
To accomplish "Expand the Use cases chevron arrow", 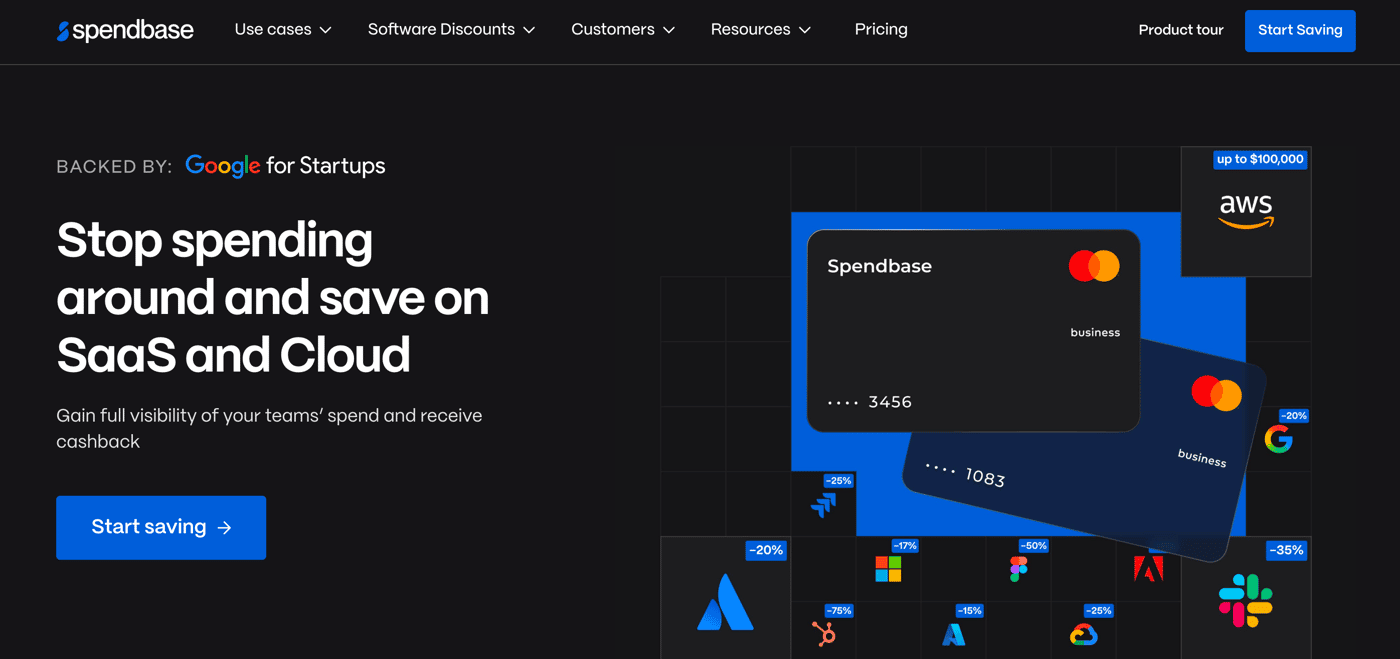I will point(325,31).
